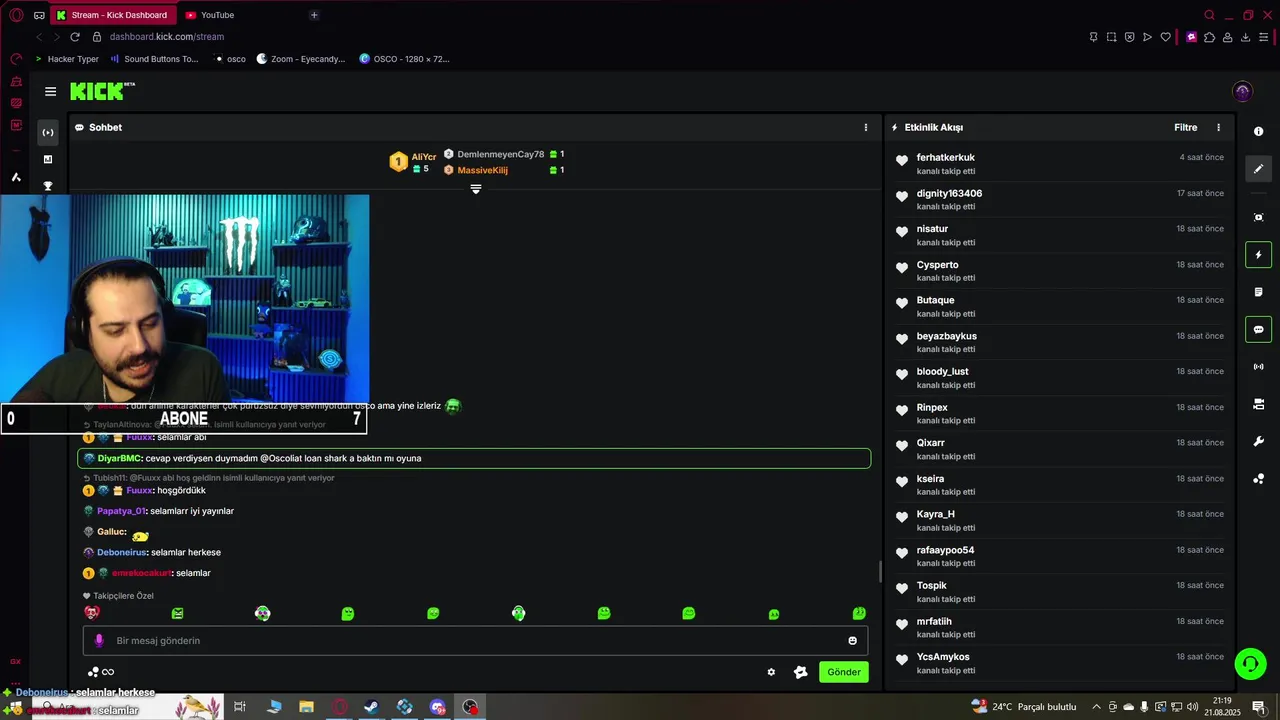Select the Stream - Kick Dashboard tab

(112, 15)
